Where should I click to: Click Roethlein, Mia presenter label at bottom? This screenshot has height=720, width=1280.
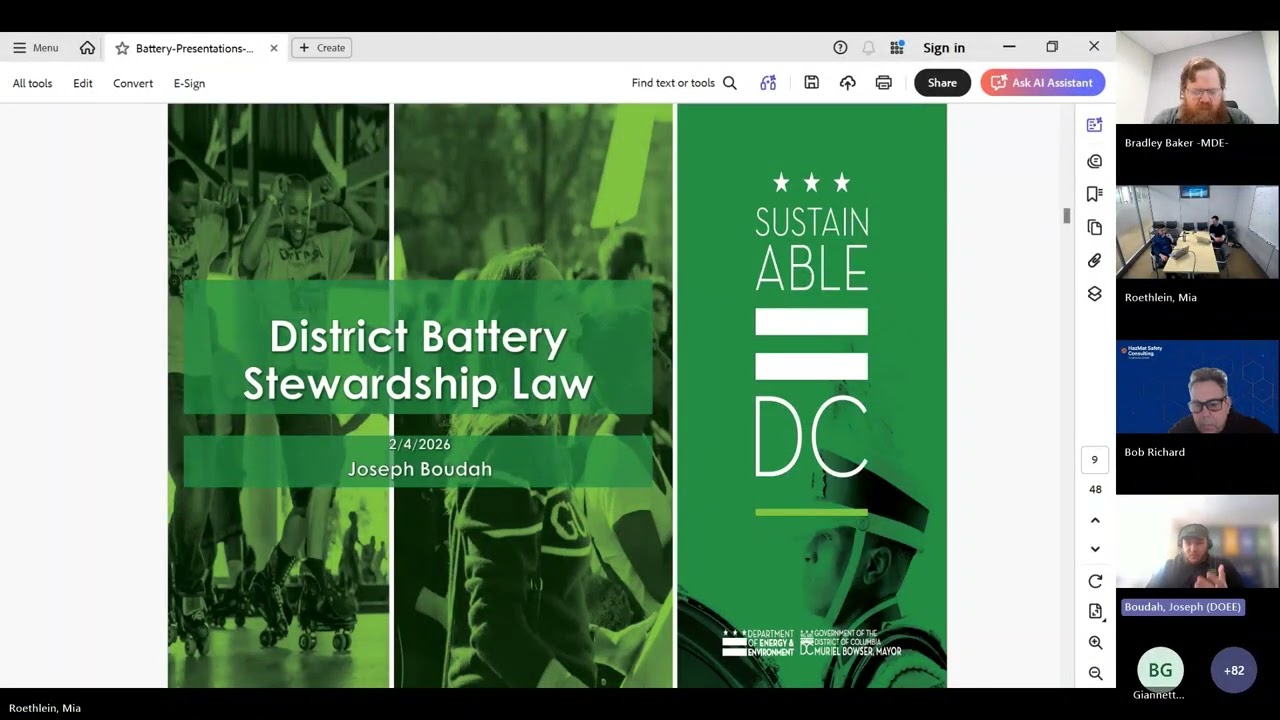45,708
